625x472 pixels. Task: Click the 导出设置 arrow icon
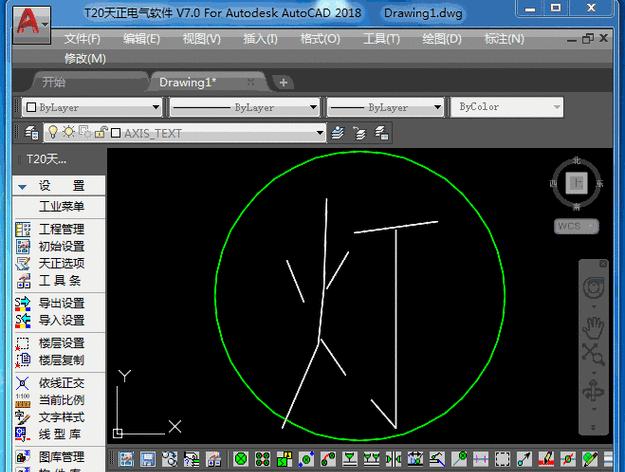click(23, 303)
